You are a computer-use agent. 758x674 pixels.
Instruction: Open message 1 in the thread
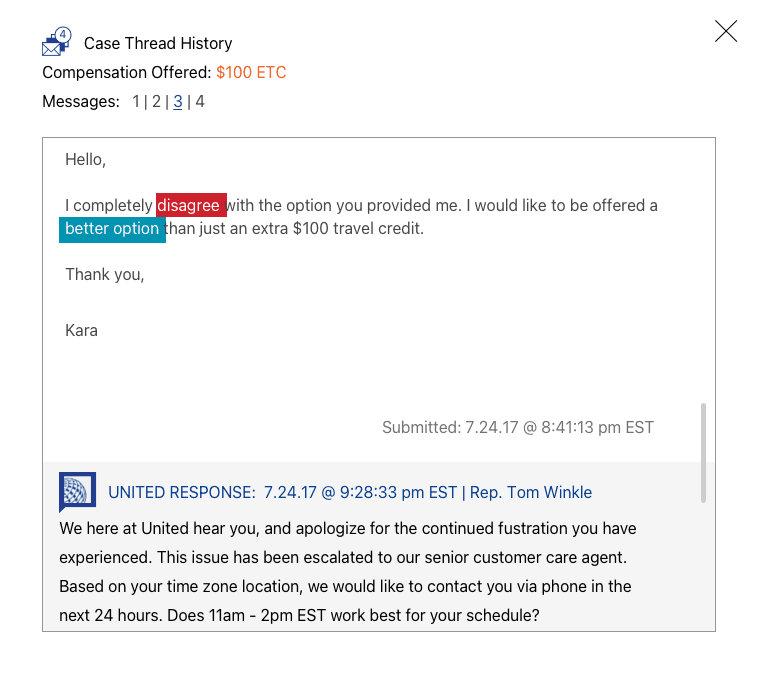[x=136, y=101]
